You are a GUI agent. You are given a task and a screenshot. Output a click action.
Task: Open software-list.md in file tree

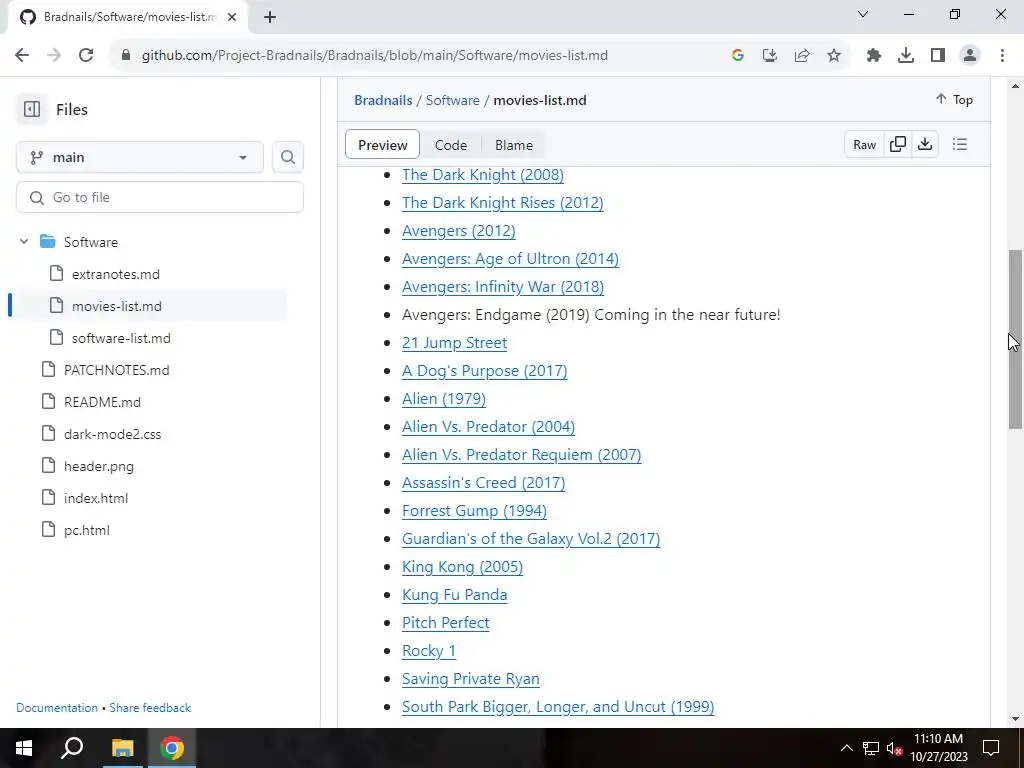click(x=121, y=338)
